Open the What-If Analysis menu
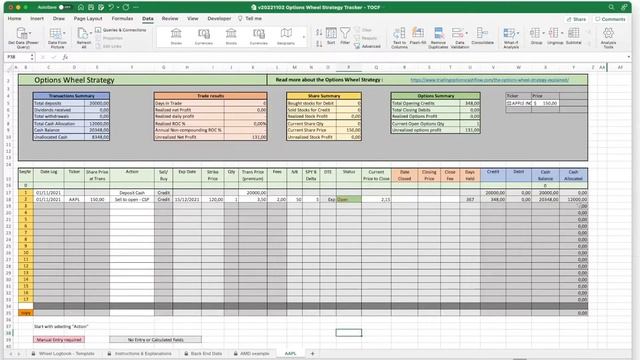Viewport: 640px width, 360px height. 511,38
